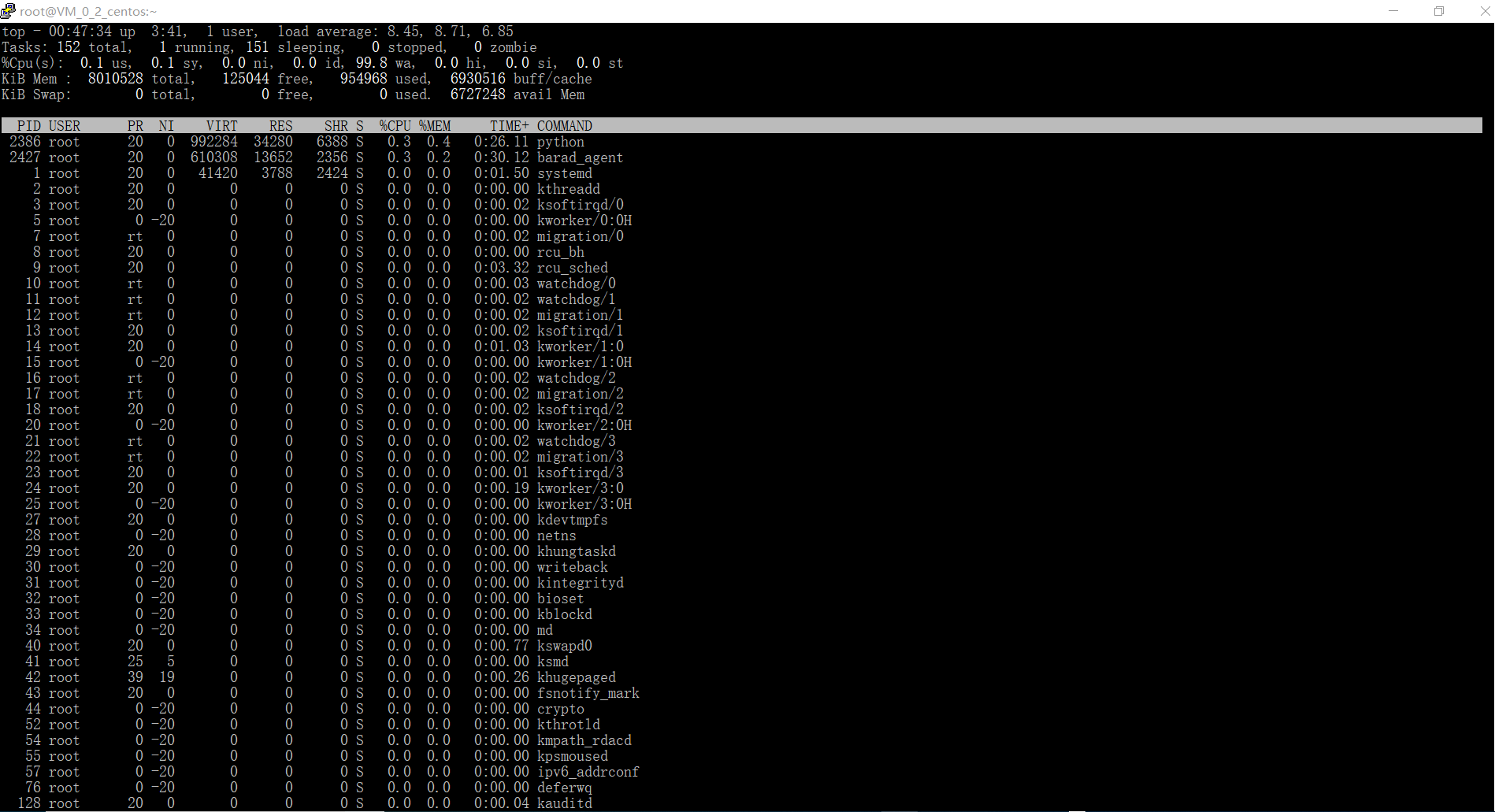The image size is (1495, 812).
Task: Click the kauditd process entry
Action: point(564,803)
